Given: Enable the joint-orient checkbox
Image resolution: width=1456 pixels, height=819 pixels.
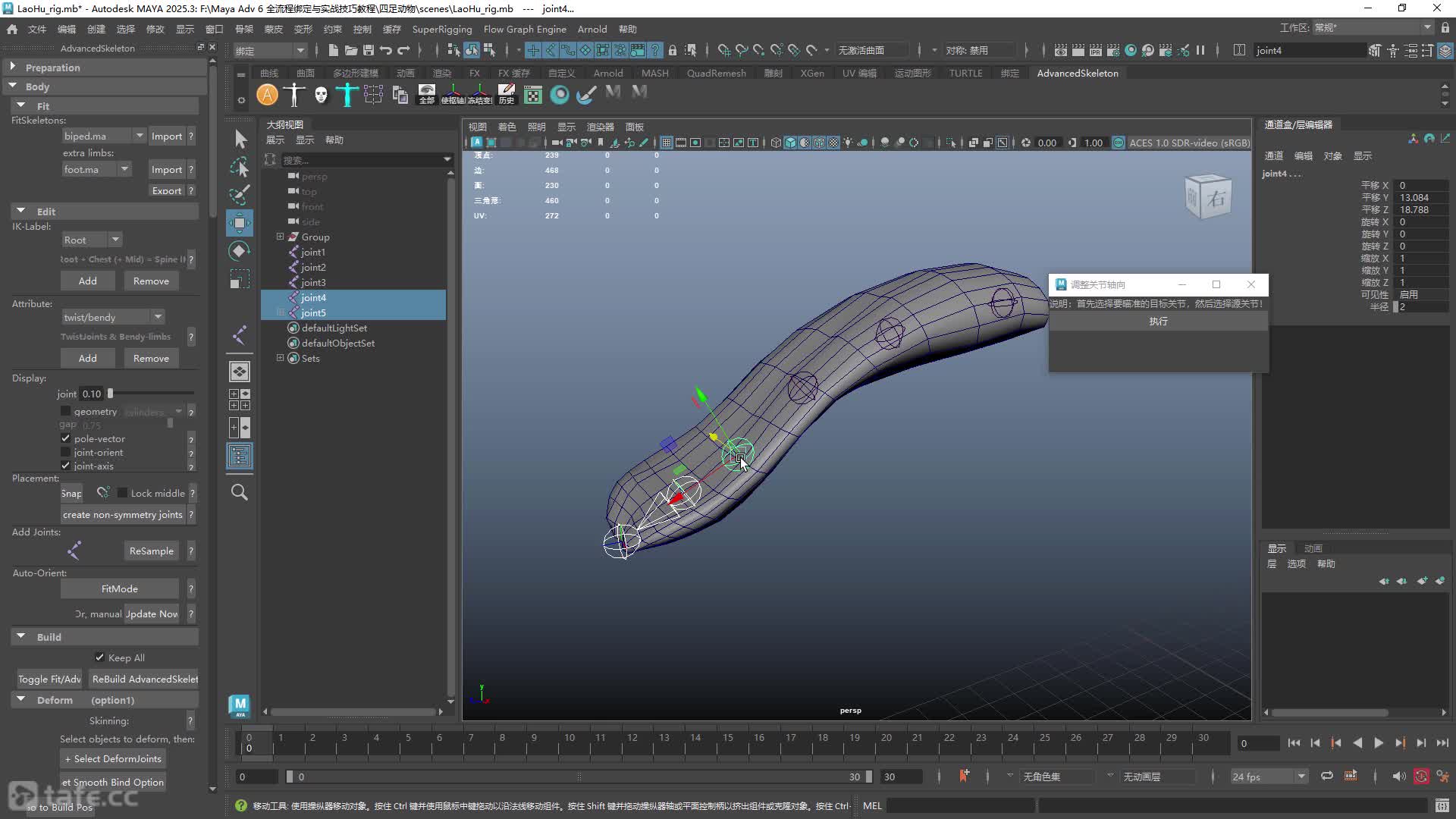Looking at the screenshot, I should pos(66,453).
